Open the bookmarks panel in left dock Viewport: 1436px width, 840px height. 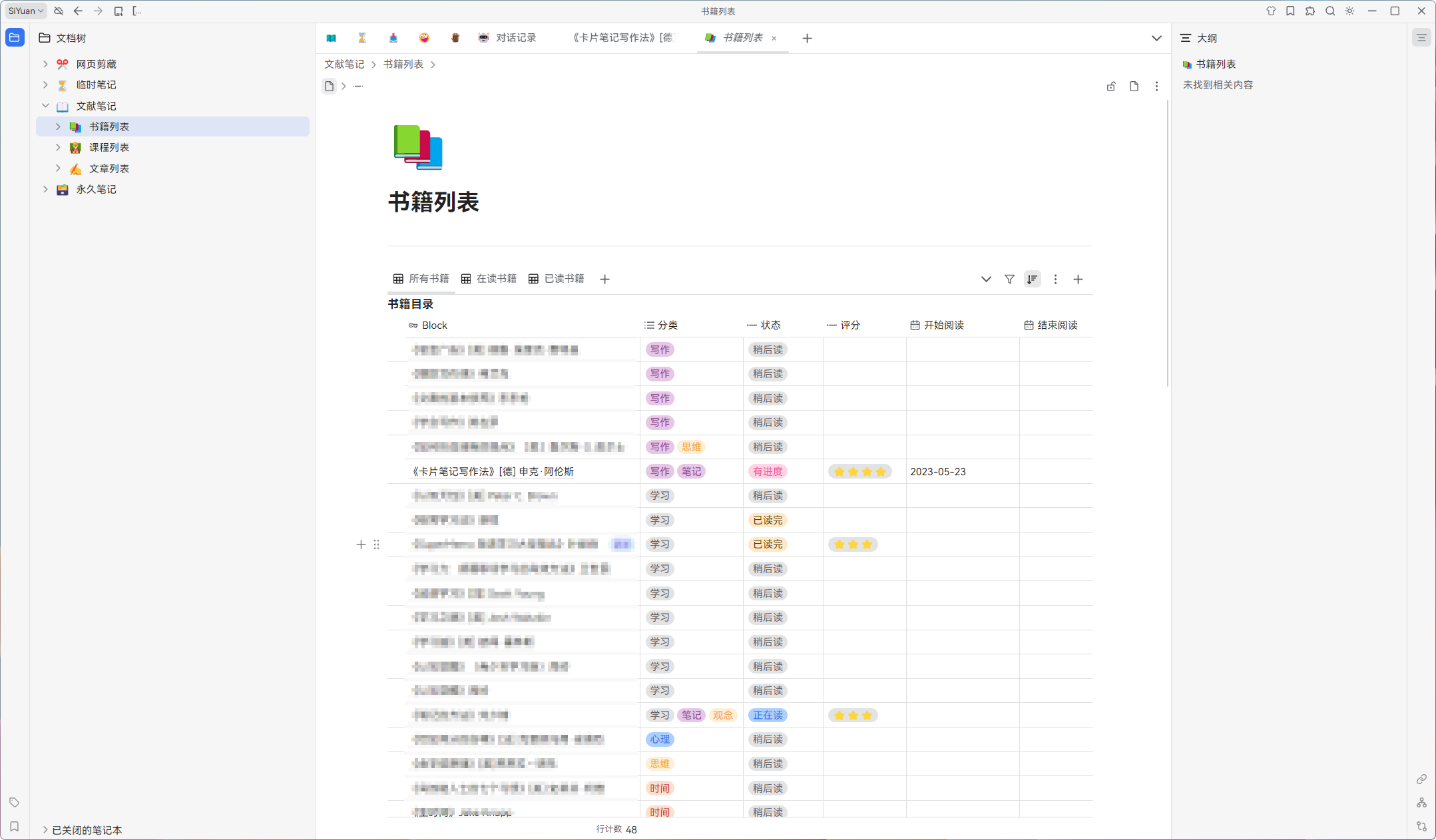point(14,827)
